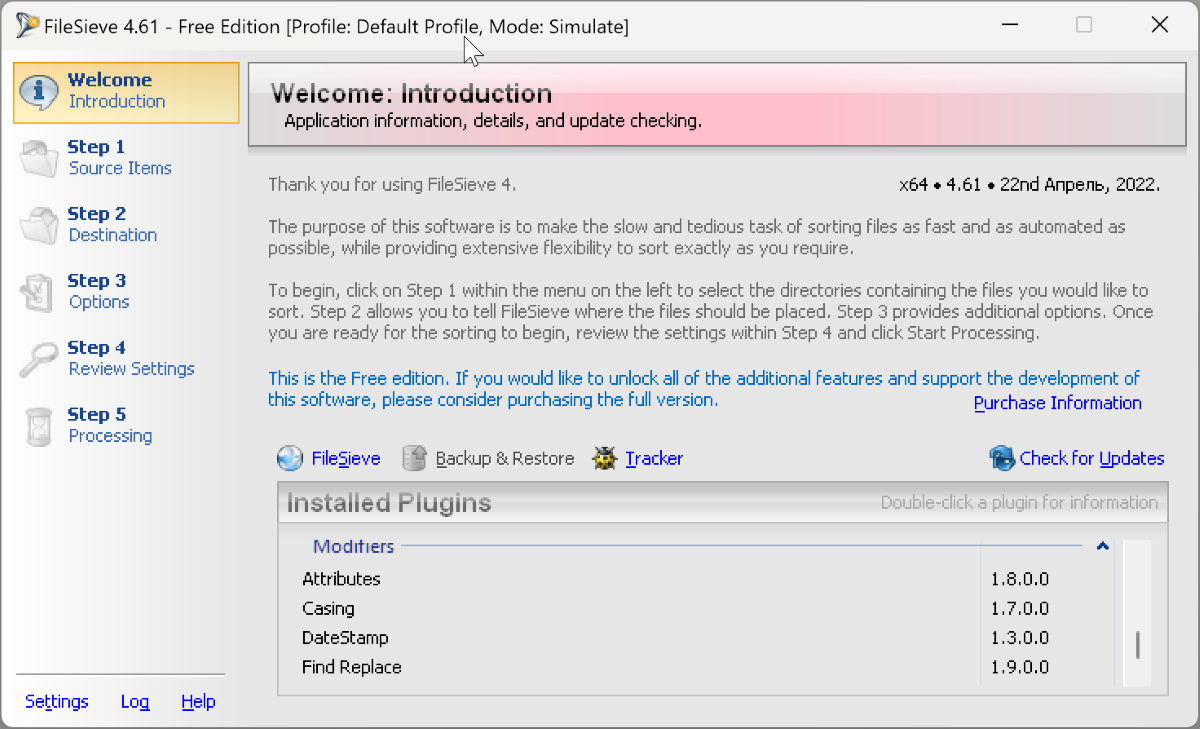
Task: Click the Step 2 Destination folder icon
Action: pos(40,226)
